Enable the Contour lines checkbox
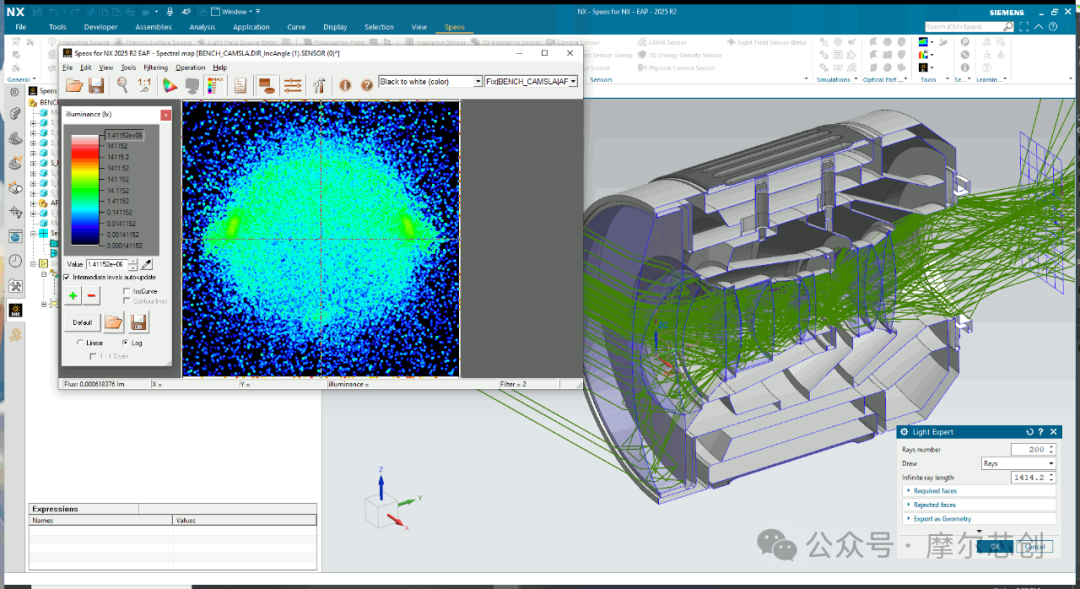Viewport: 1080px width, 589px height. point(126,301)
